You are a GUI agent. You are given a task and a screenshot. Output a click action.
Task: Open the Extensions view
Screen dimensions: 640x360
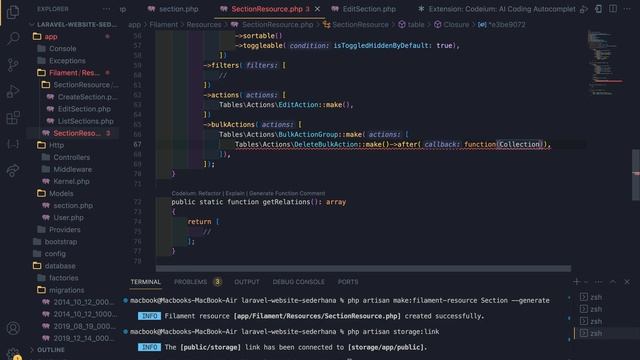(x=13, y=118)
